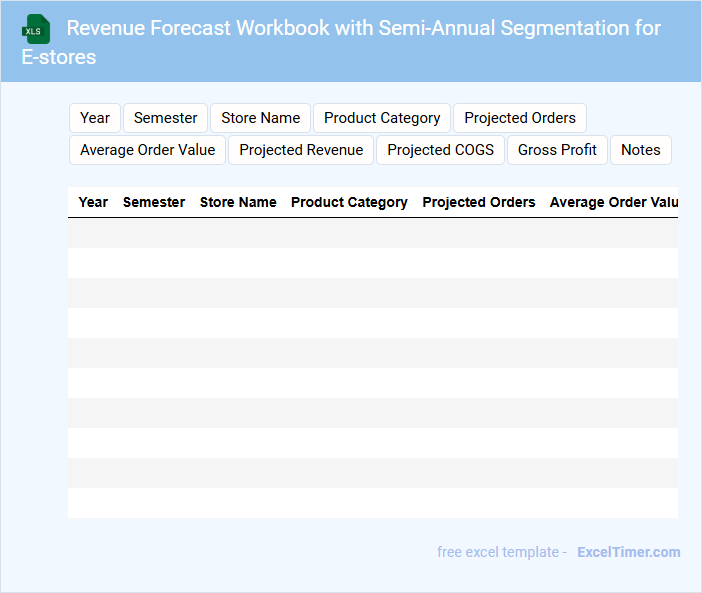Image resolution: width=702 pixels, height=593 pixels.
Task: Choose the Product Category tag
Action: (382, 118)
